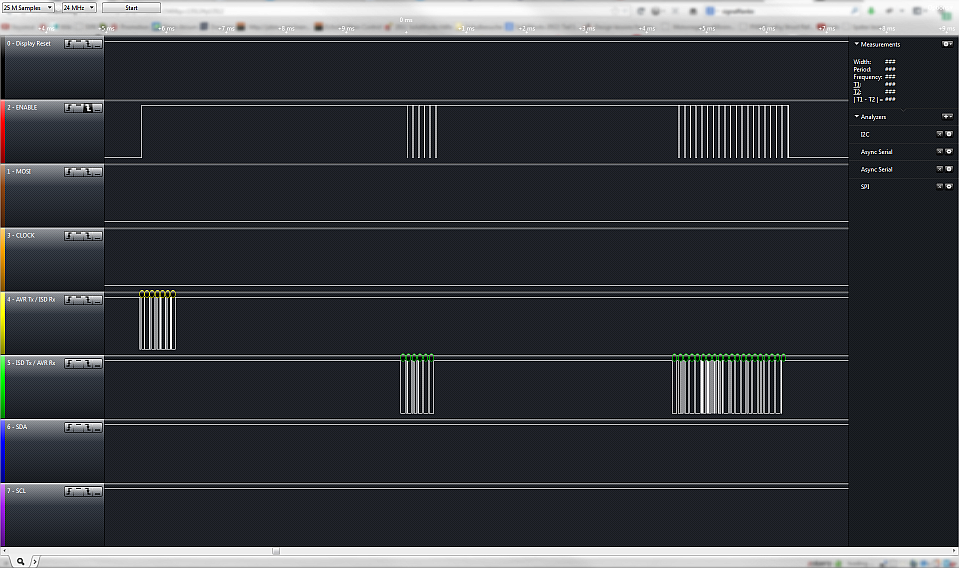Image resolution: width=959 pixels, height=568 pixels.
Task: Click the Width measurement value
Action: pos(890,62)
